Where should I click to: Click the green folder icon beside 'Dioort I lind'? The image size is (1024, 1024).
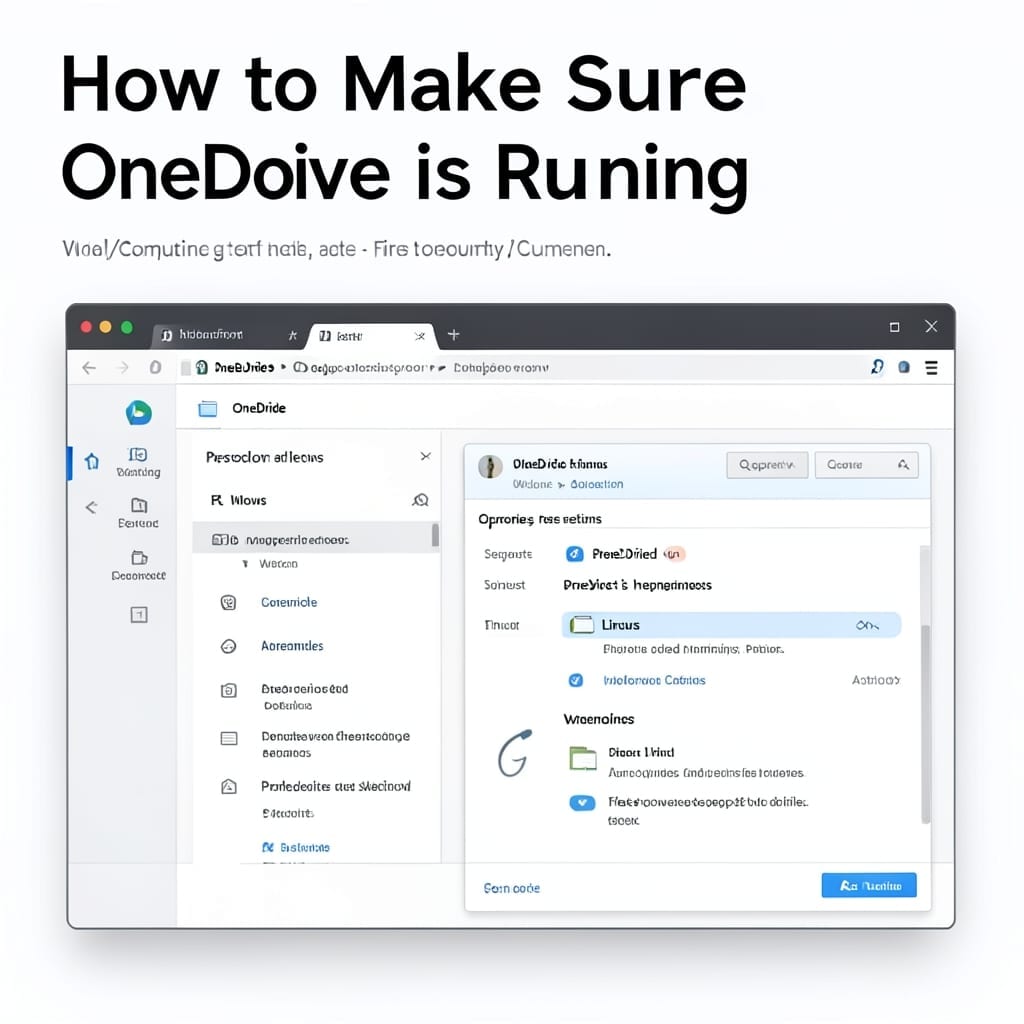click(x=583, y=758)
